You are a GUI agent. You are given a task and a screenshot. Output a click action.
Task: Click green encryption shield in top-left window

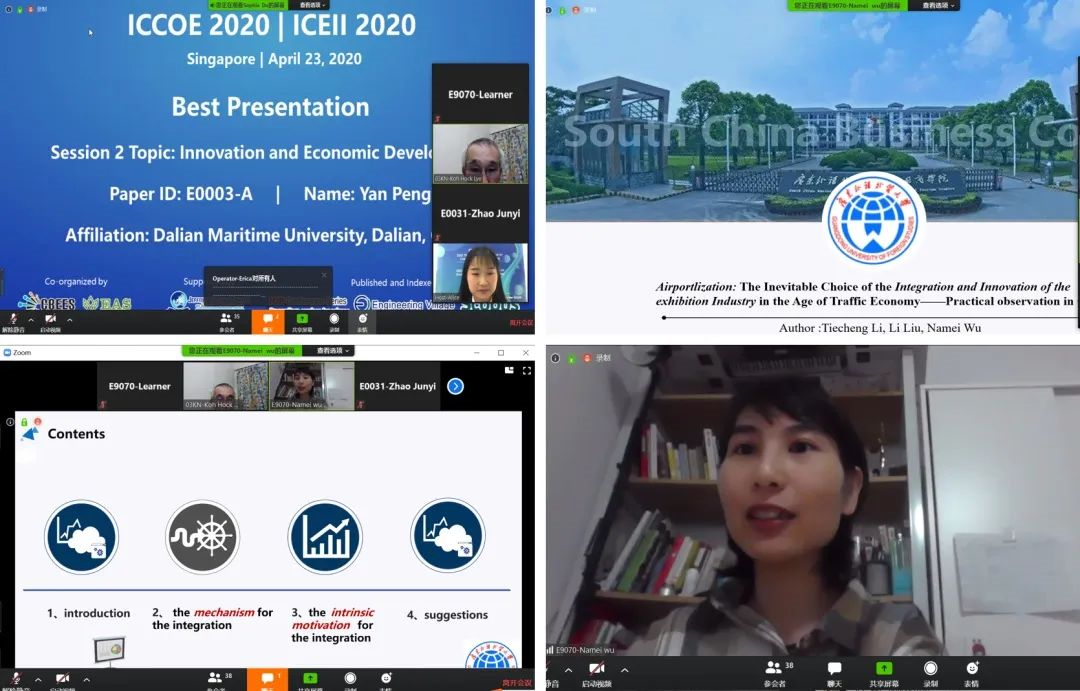click(19, 10)
